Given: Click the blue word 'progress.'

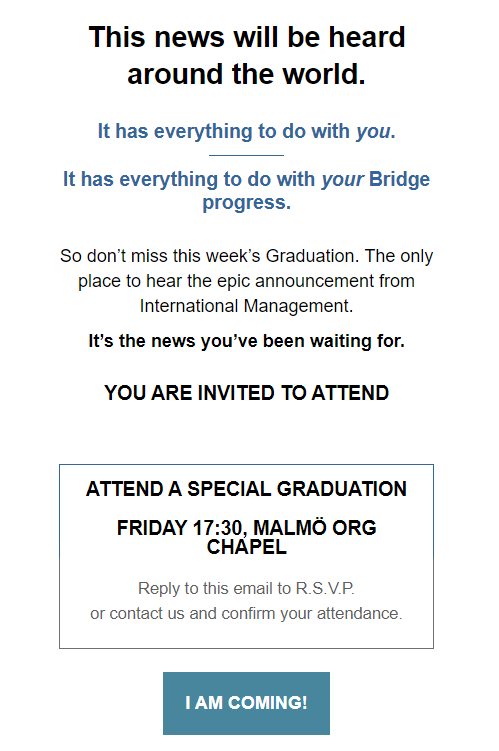Looking at the screenshot, I should pos(247,203).
